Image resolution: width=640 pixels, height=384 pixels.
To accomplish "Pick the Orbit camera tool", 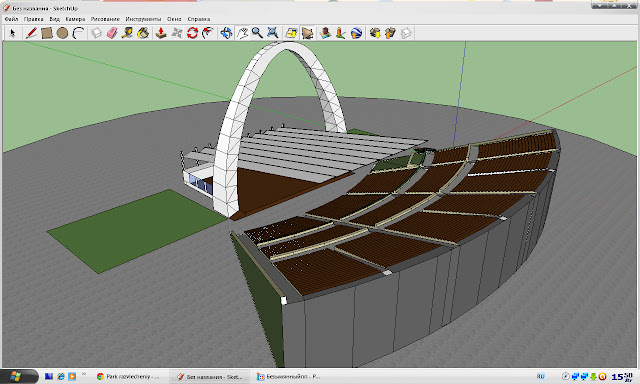I will point(226,33).
